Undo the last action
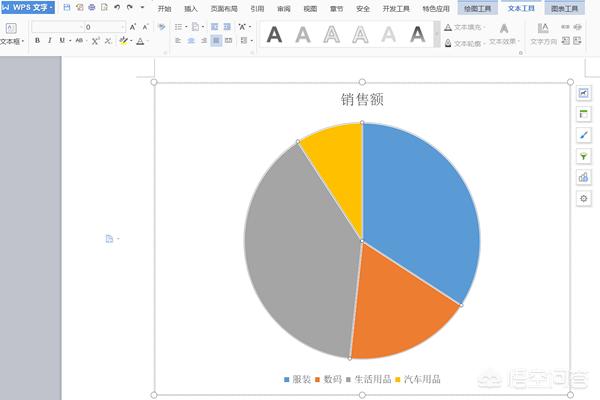Screen dimensions: 600x400 tap(117, 7)
